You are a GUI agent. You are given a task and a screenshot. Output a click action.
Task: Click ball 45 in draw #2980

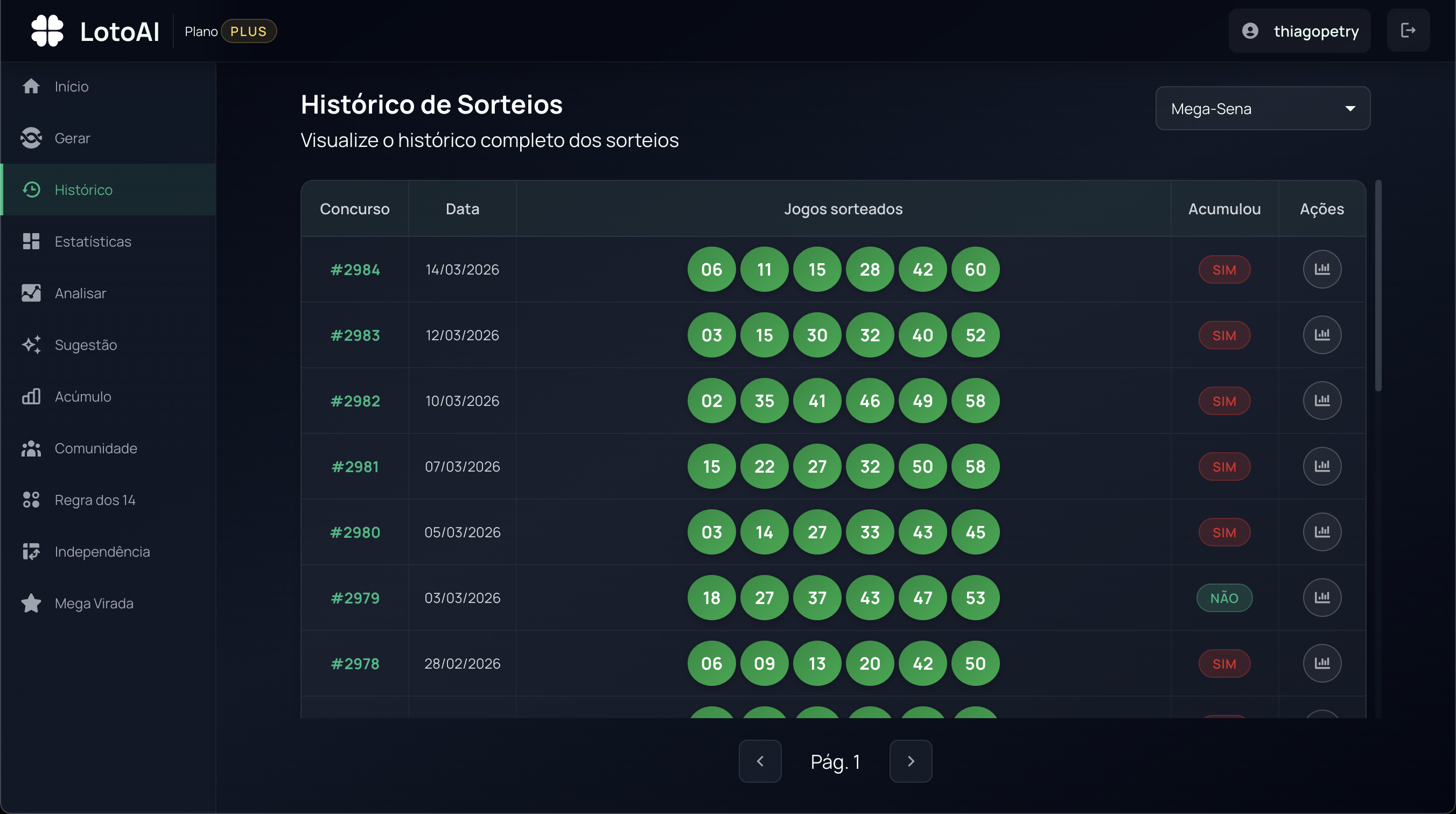coord(976,532)
